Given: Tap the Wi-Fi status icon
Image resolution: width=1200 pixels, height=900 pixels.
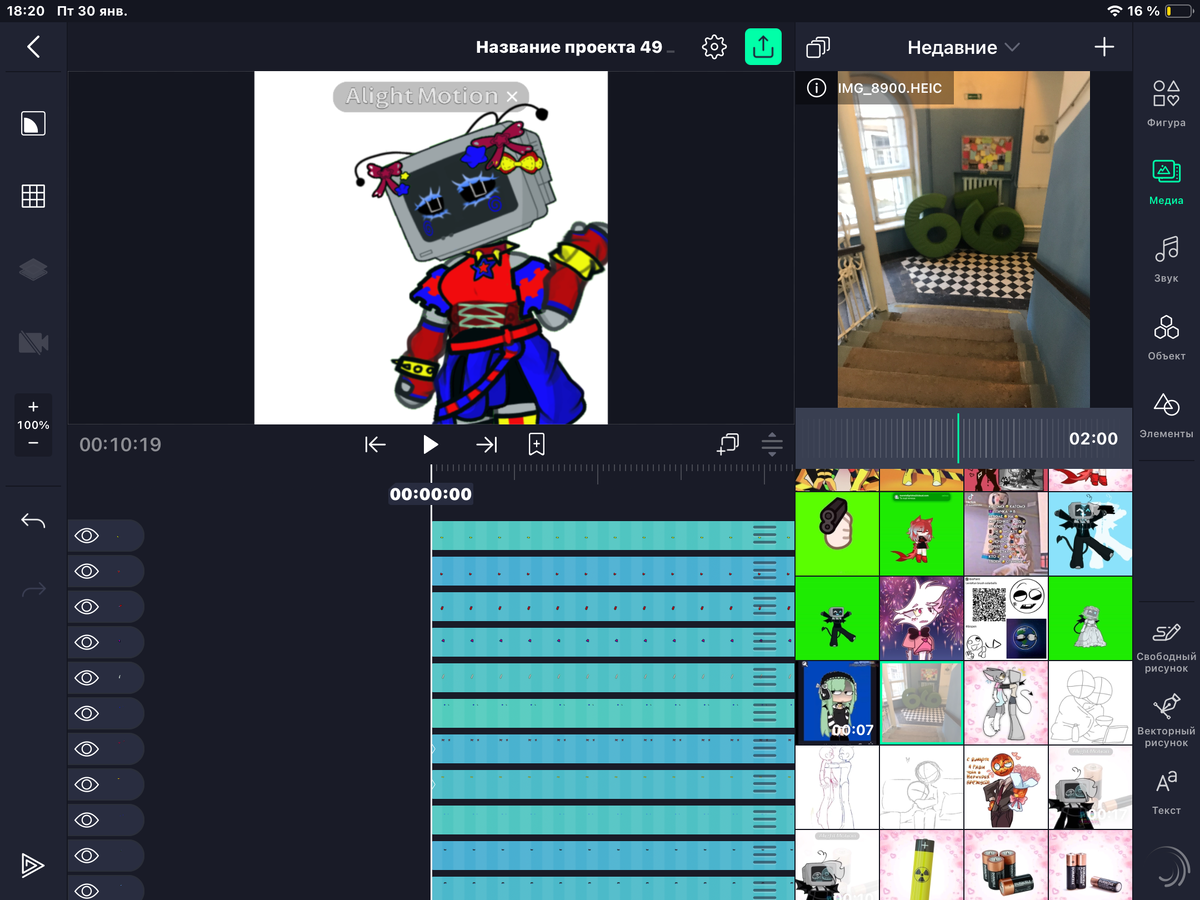Looking at the screenshot, I should 1115,11.
